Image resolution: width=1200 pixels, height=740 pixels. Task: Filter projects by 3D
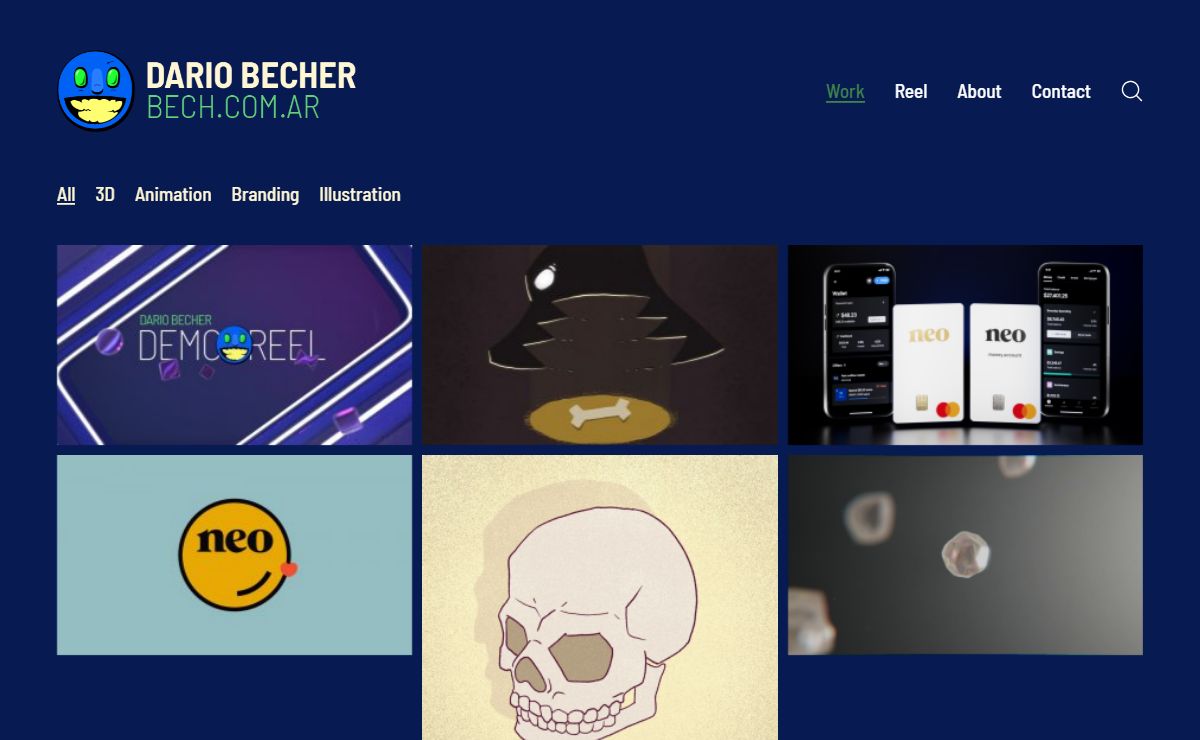105,194
